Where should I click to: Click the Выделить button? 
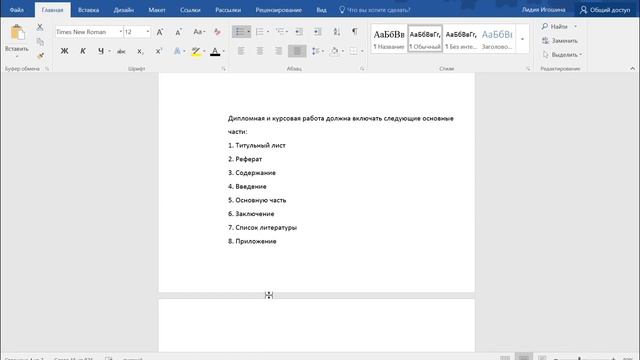click(562, 54)
